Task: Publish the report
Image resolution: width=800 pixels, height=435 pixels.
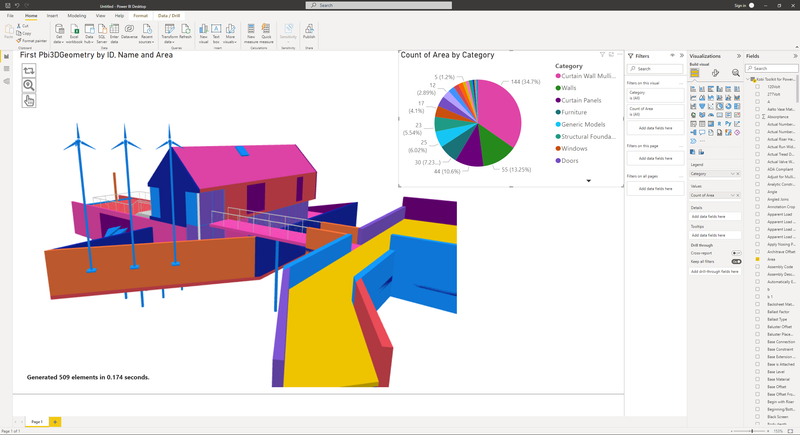Action: click(309, 32)
